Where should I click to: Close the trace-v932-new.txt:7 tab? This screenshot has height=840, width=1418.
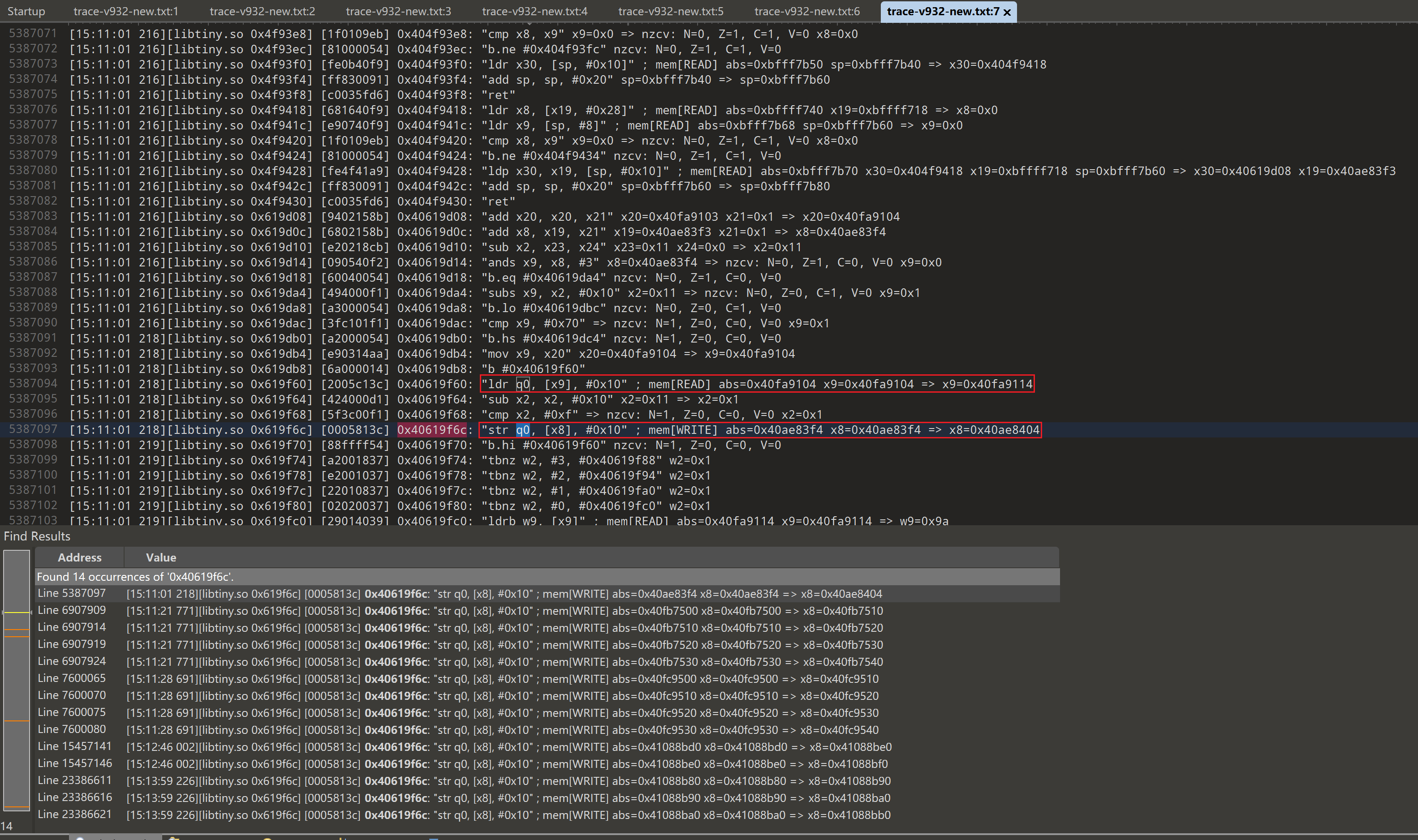click(x=1007, y=13)
